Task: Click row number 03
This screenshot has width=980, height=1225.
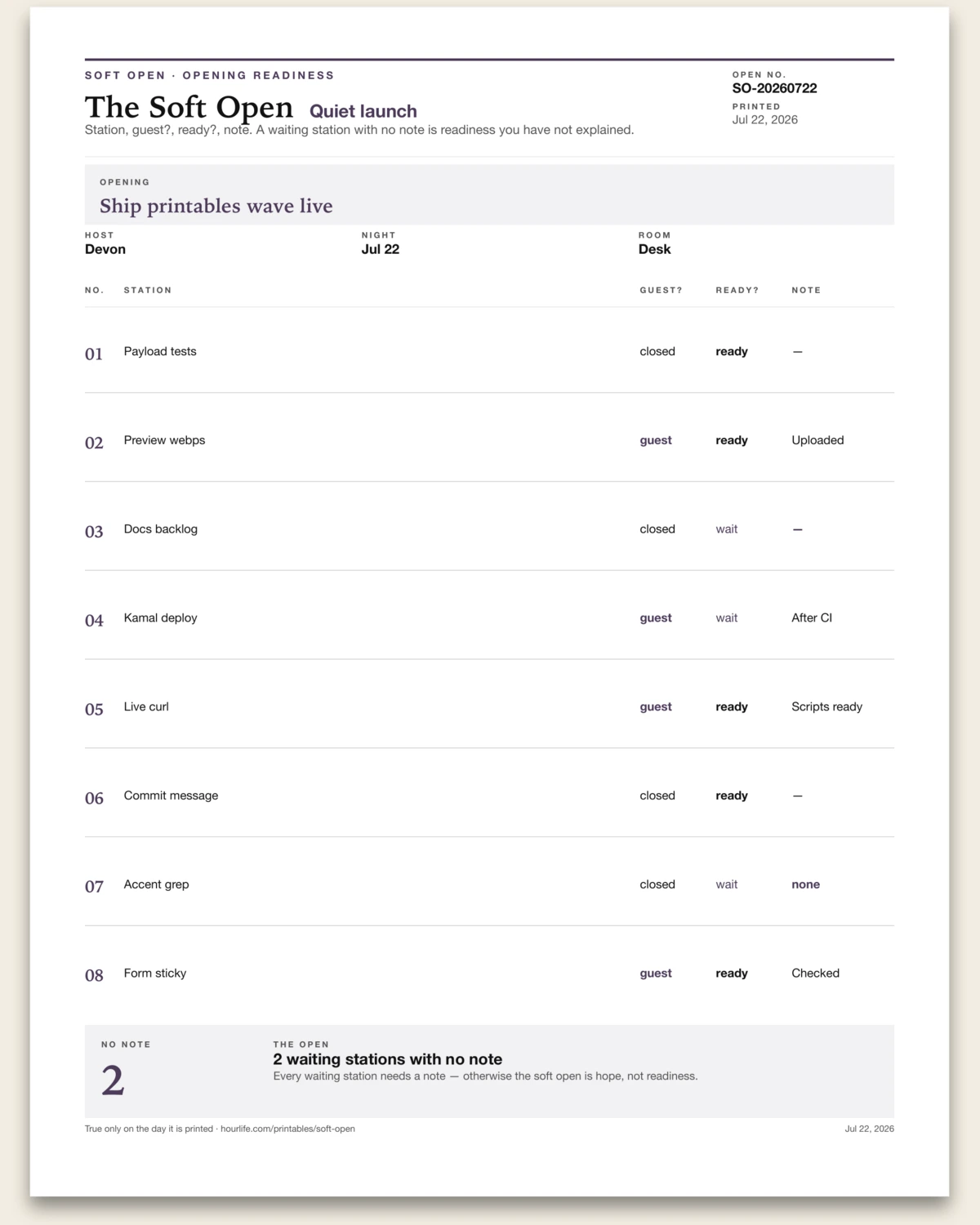Action: 94,532
